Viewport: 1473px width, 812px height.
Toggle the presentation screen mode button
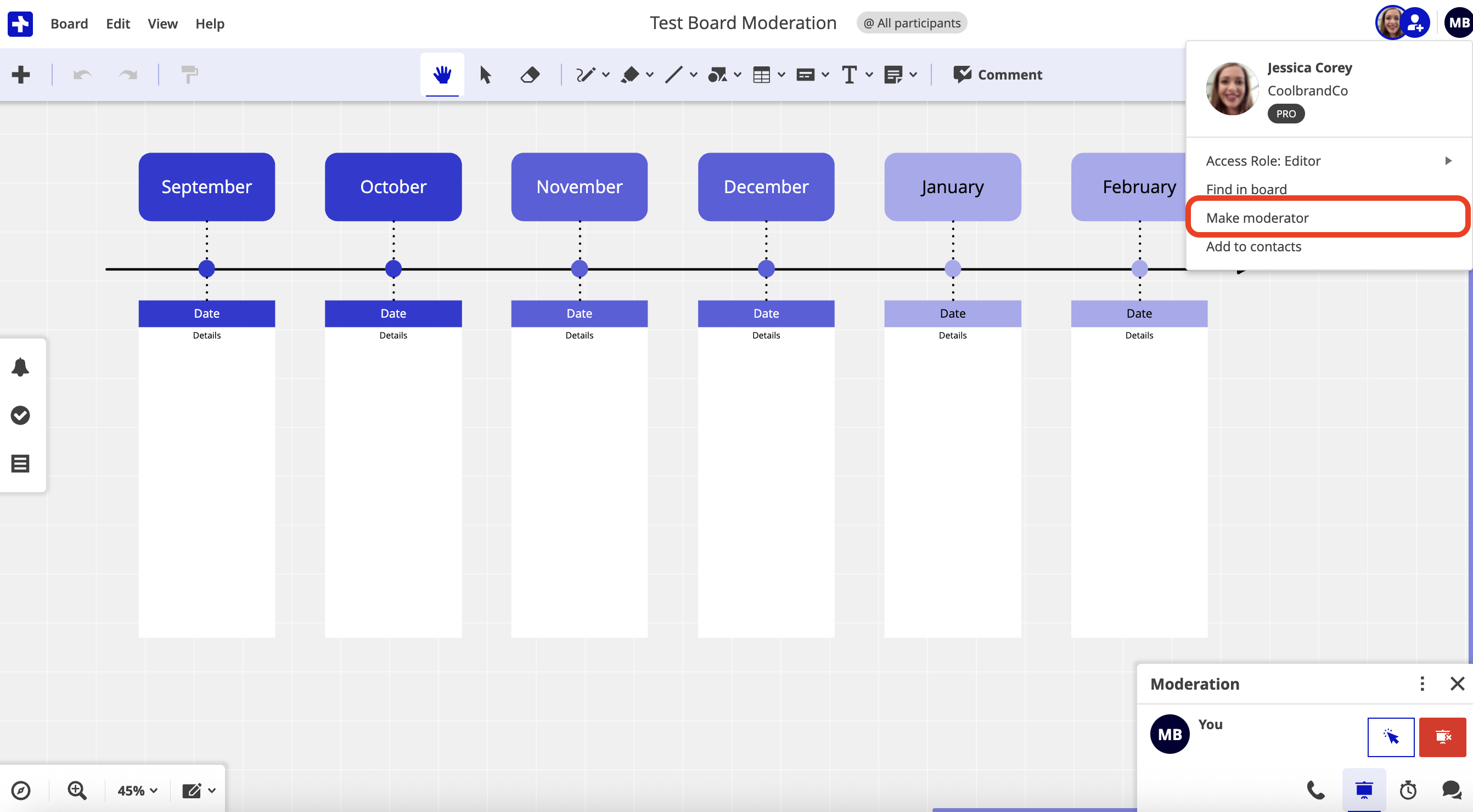click(1364, 790)
